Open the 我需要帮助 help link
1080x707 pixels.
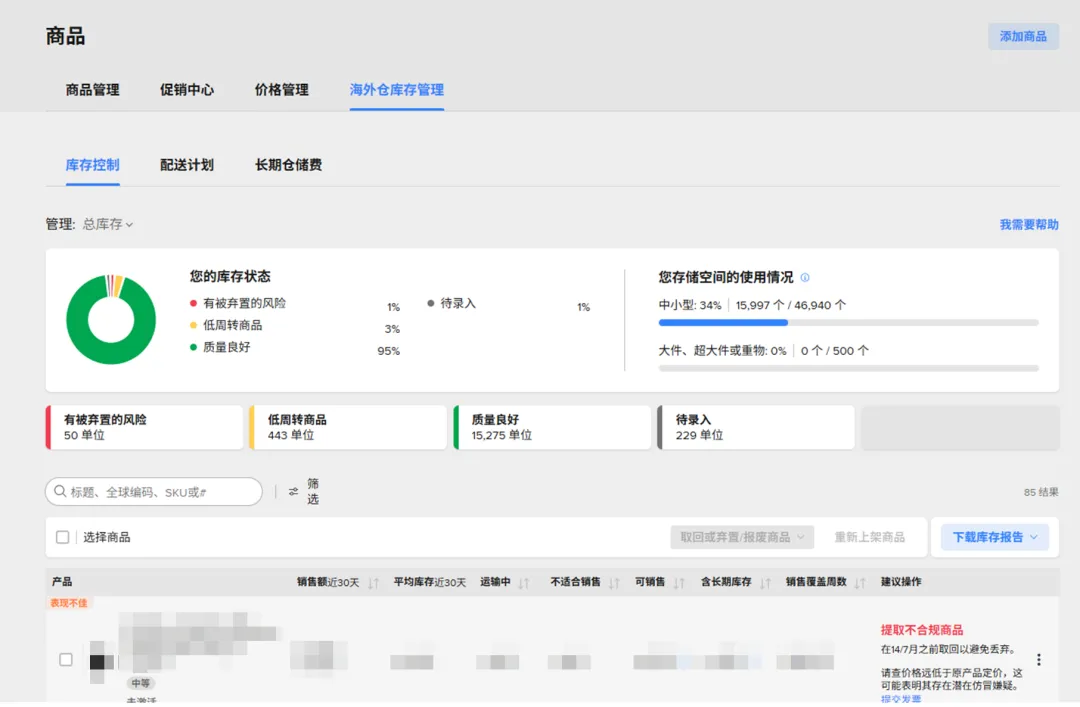pos(1029,225)
